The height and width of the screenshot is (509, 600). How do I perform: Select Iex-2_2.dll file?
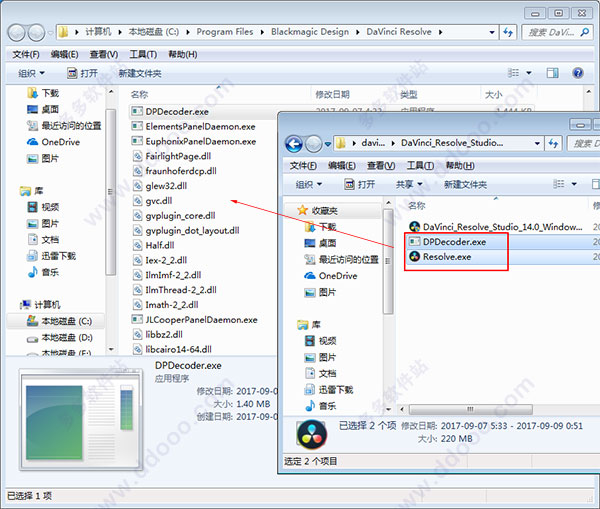click(x=160, y=260)
